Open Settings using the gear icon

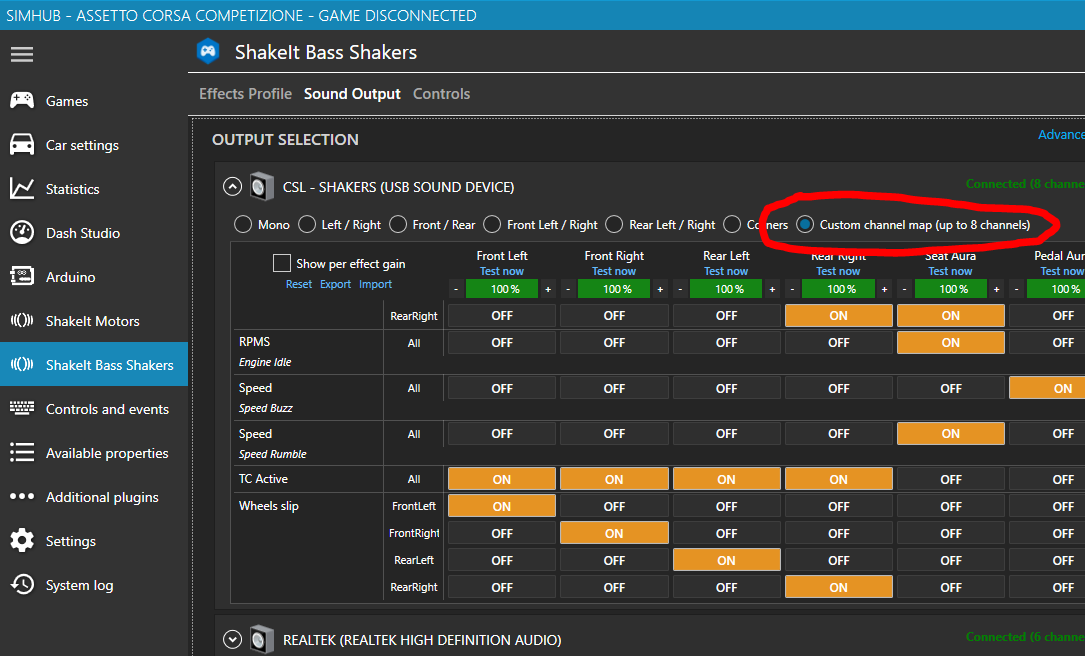pyautogui.click(x=21, y=540)
